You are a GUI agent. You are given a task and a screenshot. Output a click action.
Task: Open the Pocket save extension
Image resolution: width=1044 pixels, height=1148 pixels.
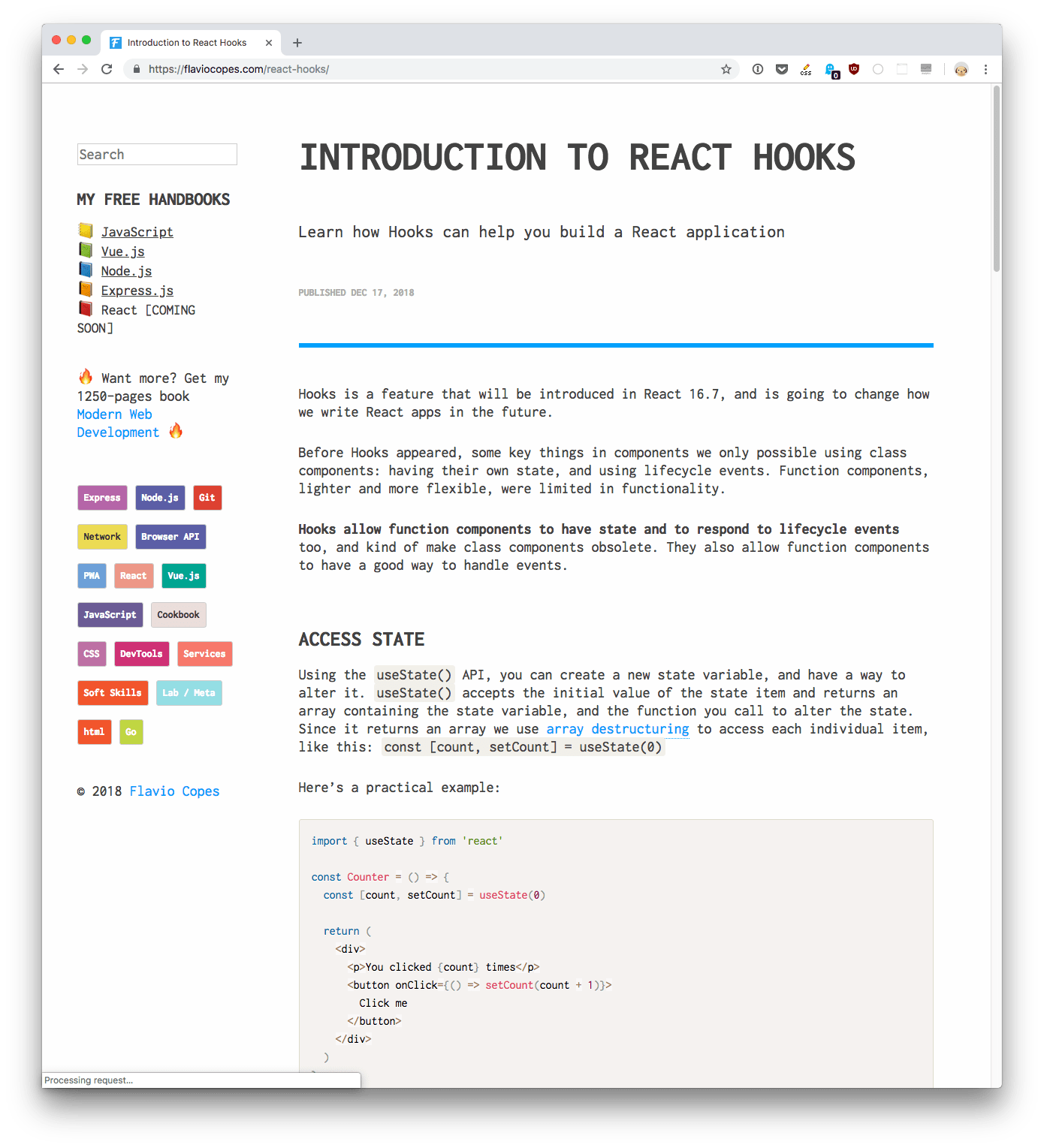pyautogui.click(x=781, y=69)
